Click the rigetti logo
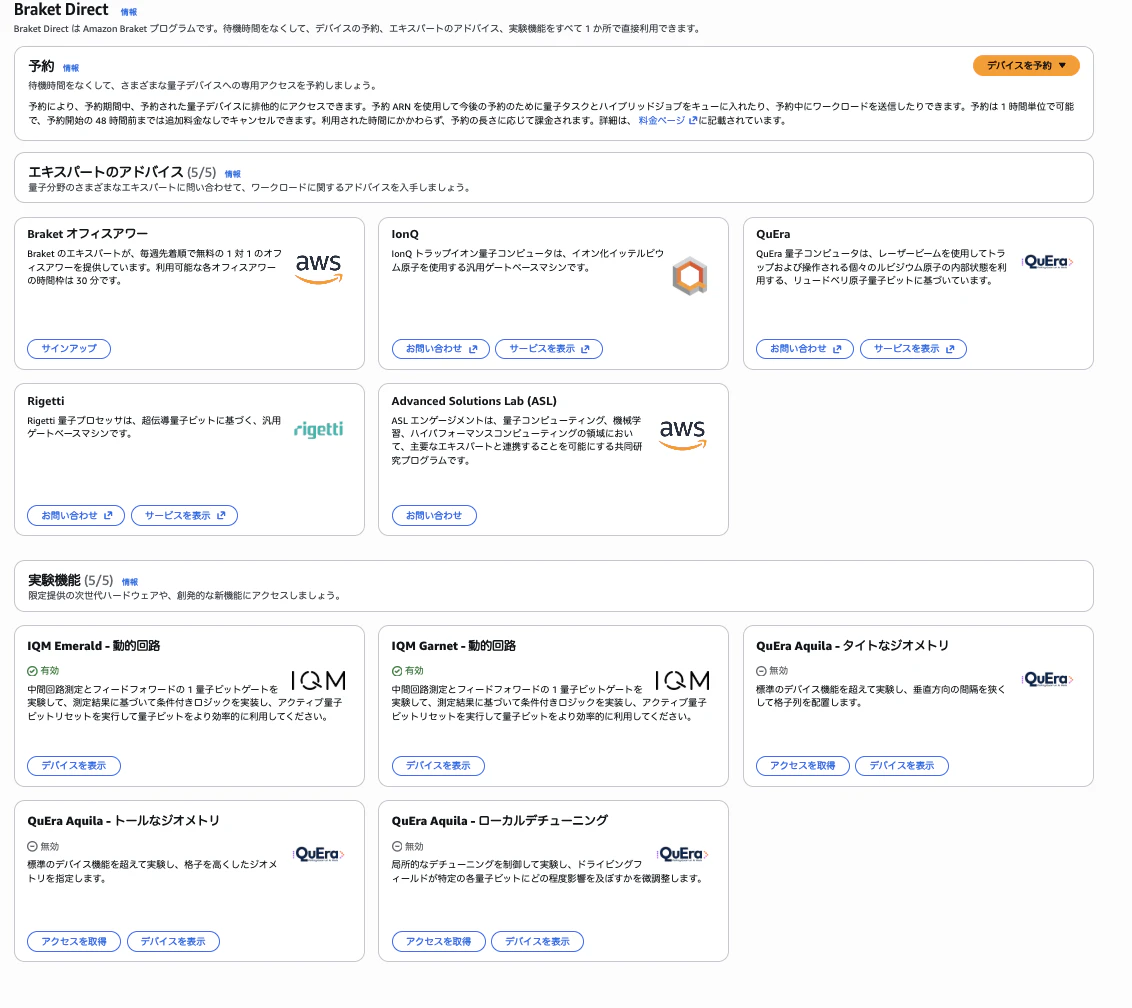This screenshot has height=1008, width=1132. pyautogui.click(x=318, y=430)
